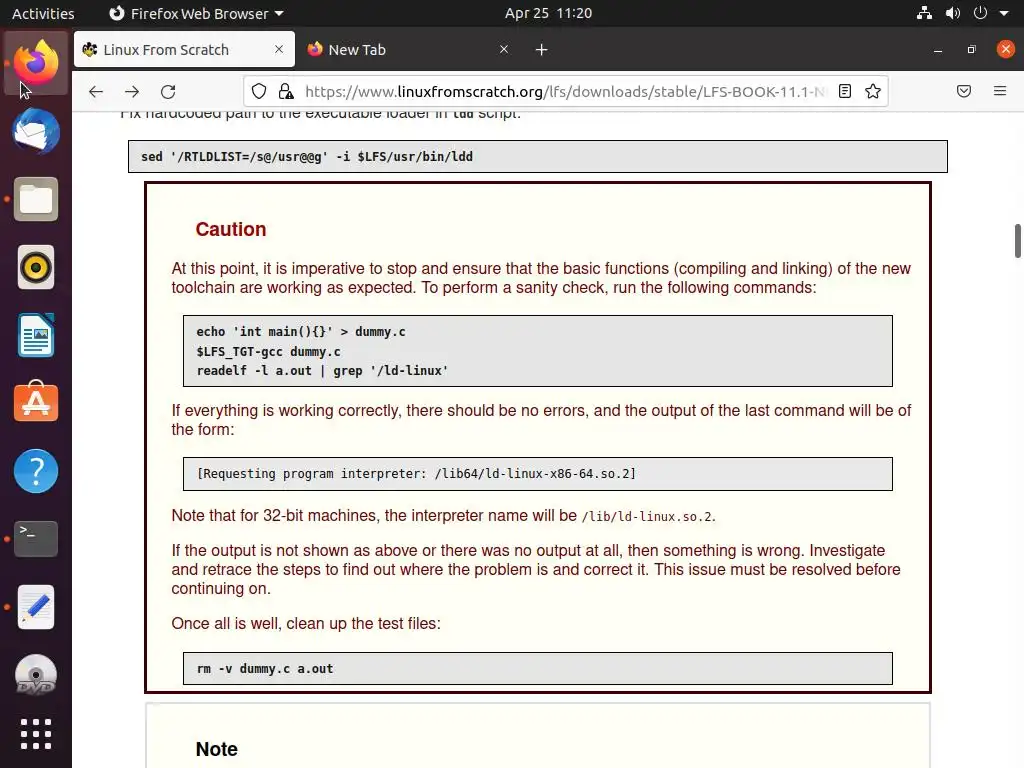
Task: Go forward to the next page
Action: [132, 91]
